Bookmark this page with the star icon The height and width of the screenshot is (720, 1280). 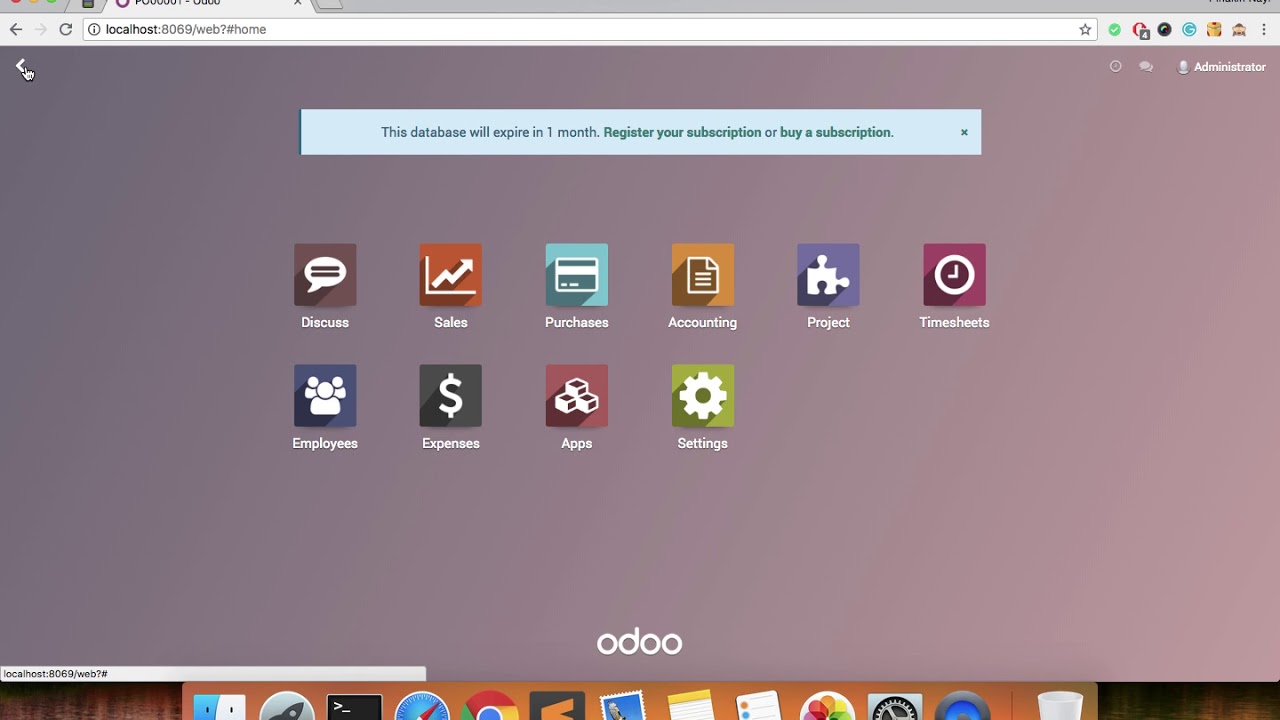coord(1085,29)
